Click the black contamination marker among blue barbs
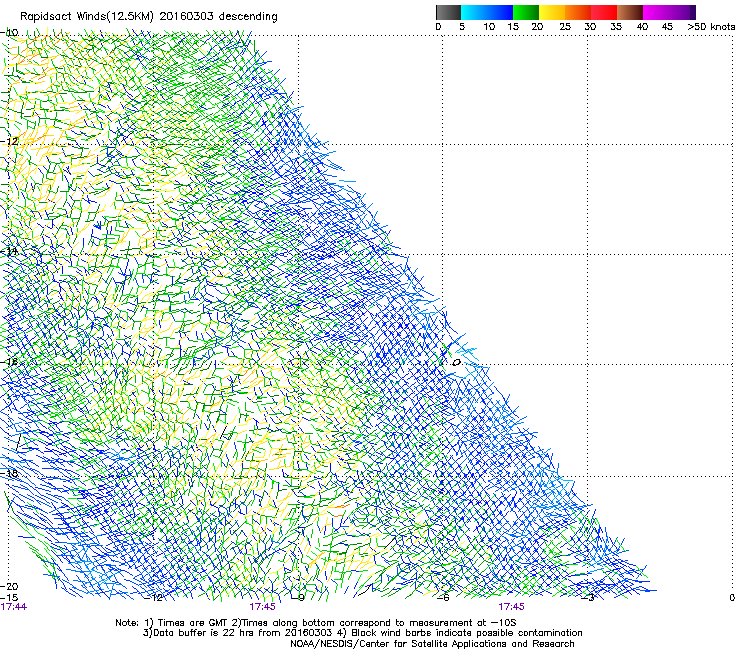This screenshot has width=740, height=650. click(456, 363)
